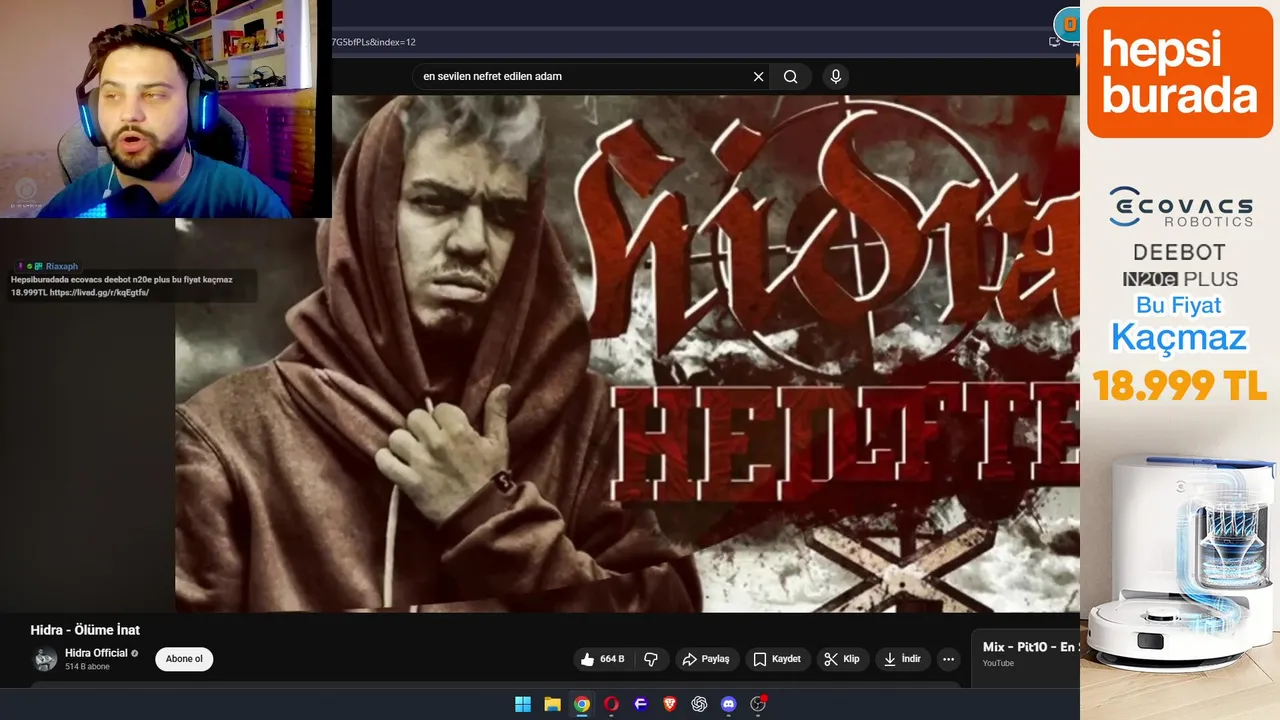Click install app icon in address bar
Viewport: 1280px width, 720px height.
point(1054,42)
